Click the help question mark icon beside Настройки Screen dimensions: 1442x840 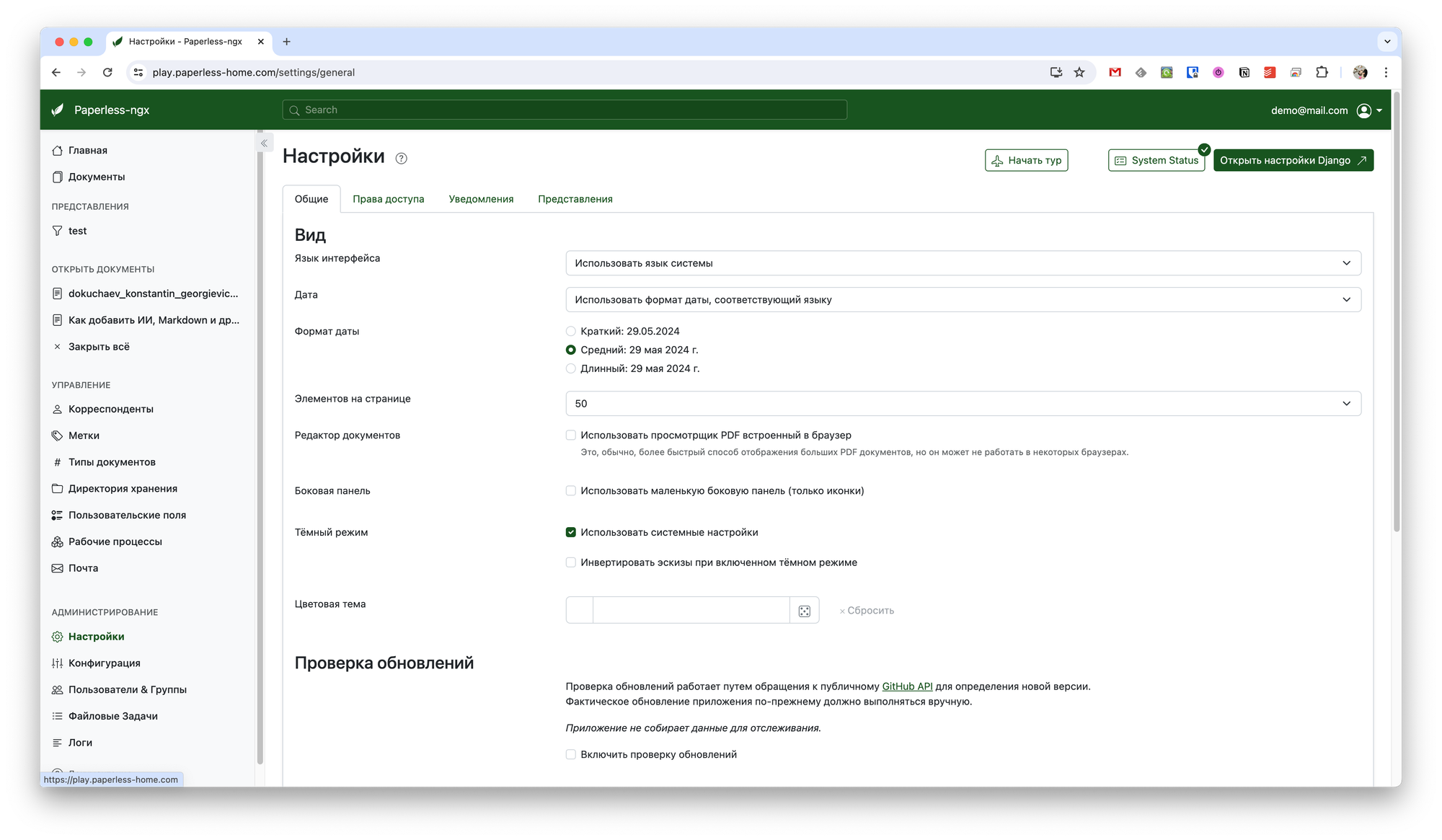(402, 159)
